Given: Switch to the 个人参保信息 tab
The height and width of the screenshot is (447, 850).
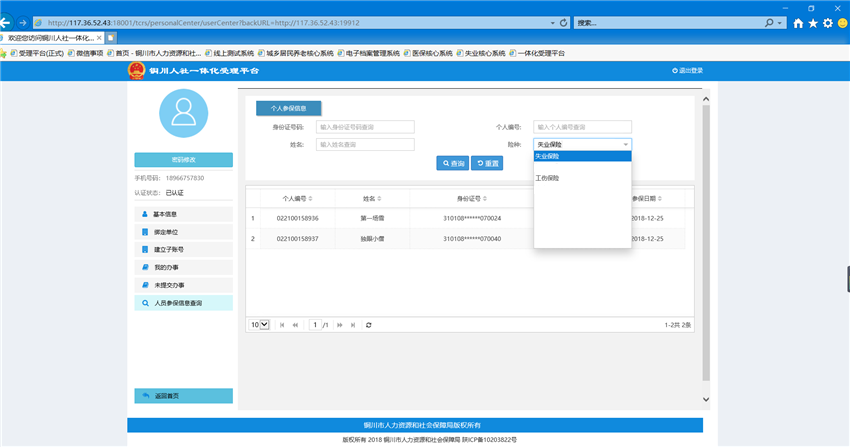Looking at the screenshot, I should [x=288, y=108].
